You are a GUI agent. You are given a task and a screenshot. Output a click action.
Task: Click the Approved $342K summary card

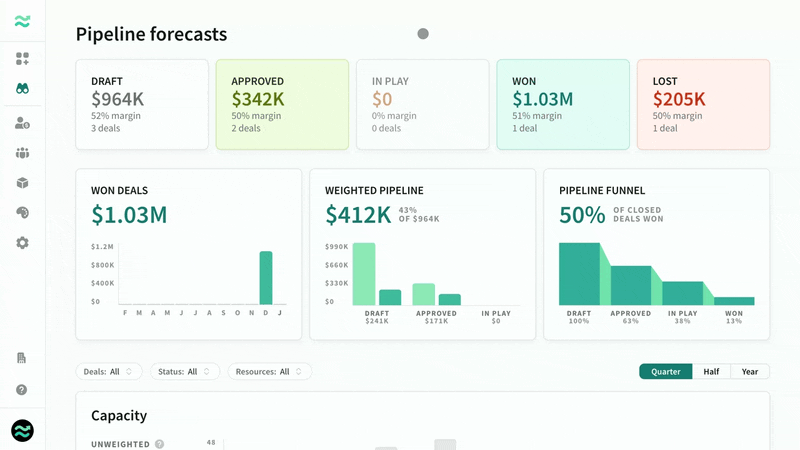(282, 105)
